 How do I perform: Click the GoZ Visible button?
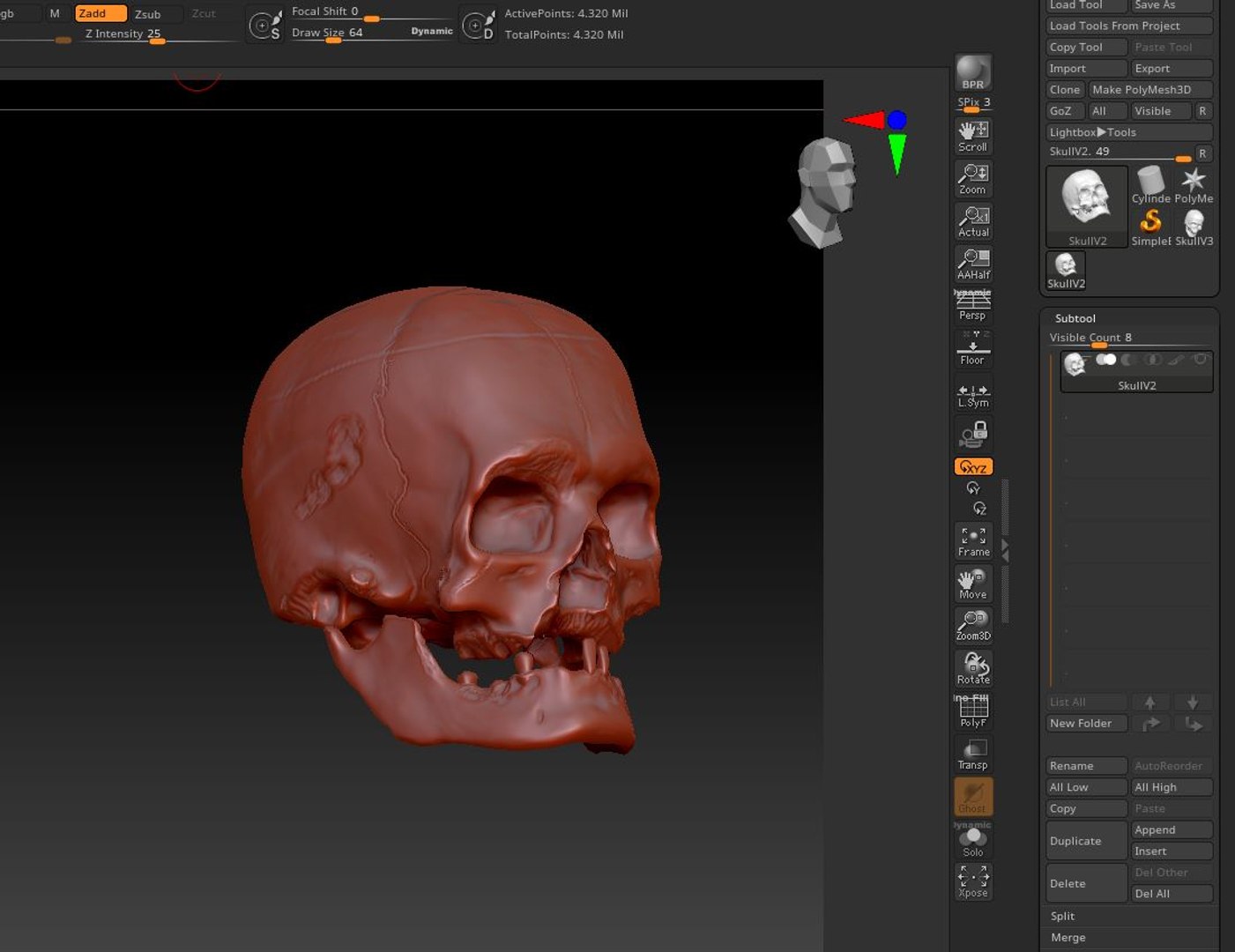[x=1160, y=110]
